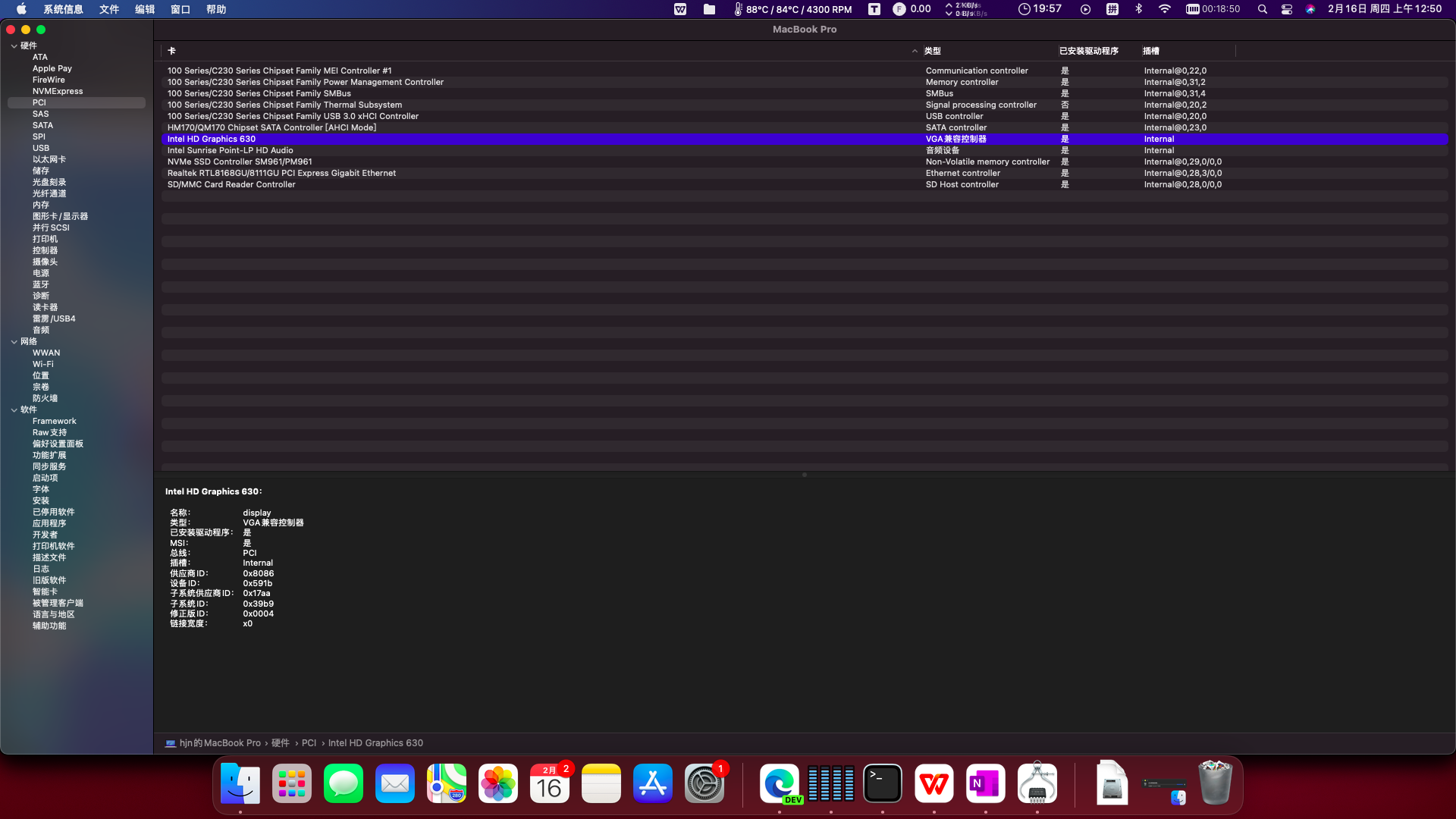Select 应用程序 under 软件

click(x=49, y=523)
